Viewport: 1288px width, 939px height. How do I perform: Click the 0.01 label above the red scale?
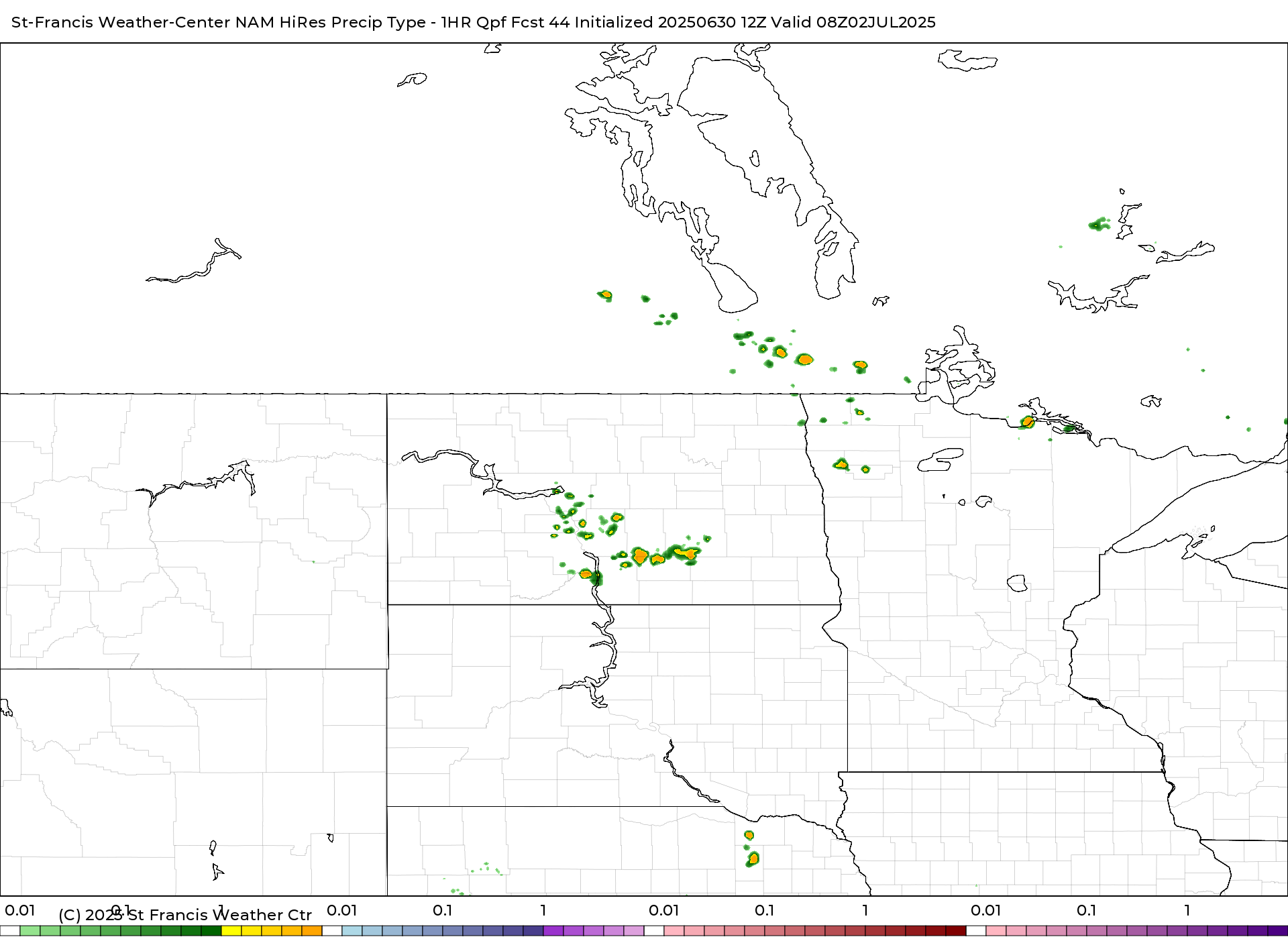(x=664, y=910)
